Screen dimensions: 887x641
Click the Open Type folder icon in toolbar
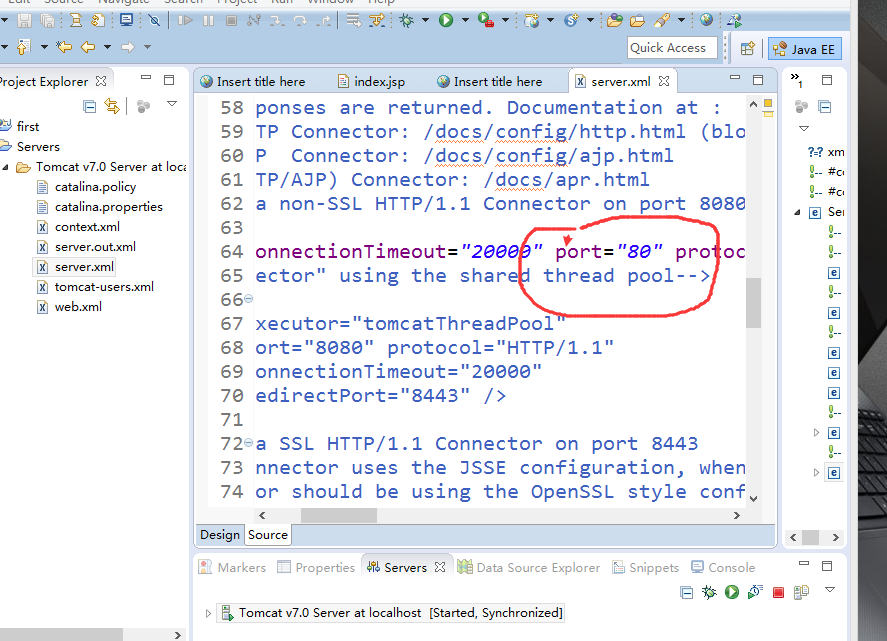[x=614, y=21]
